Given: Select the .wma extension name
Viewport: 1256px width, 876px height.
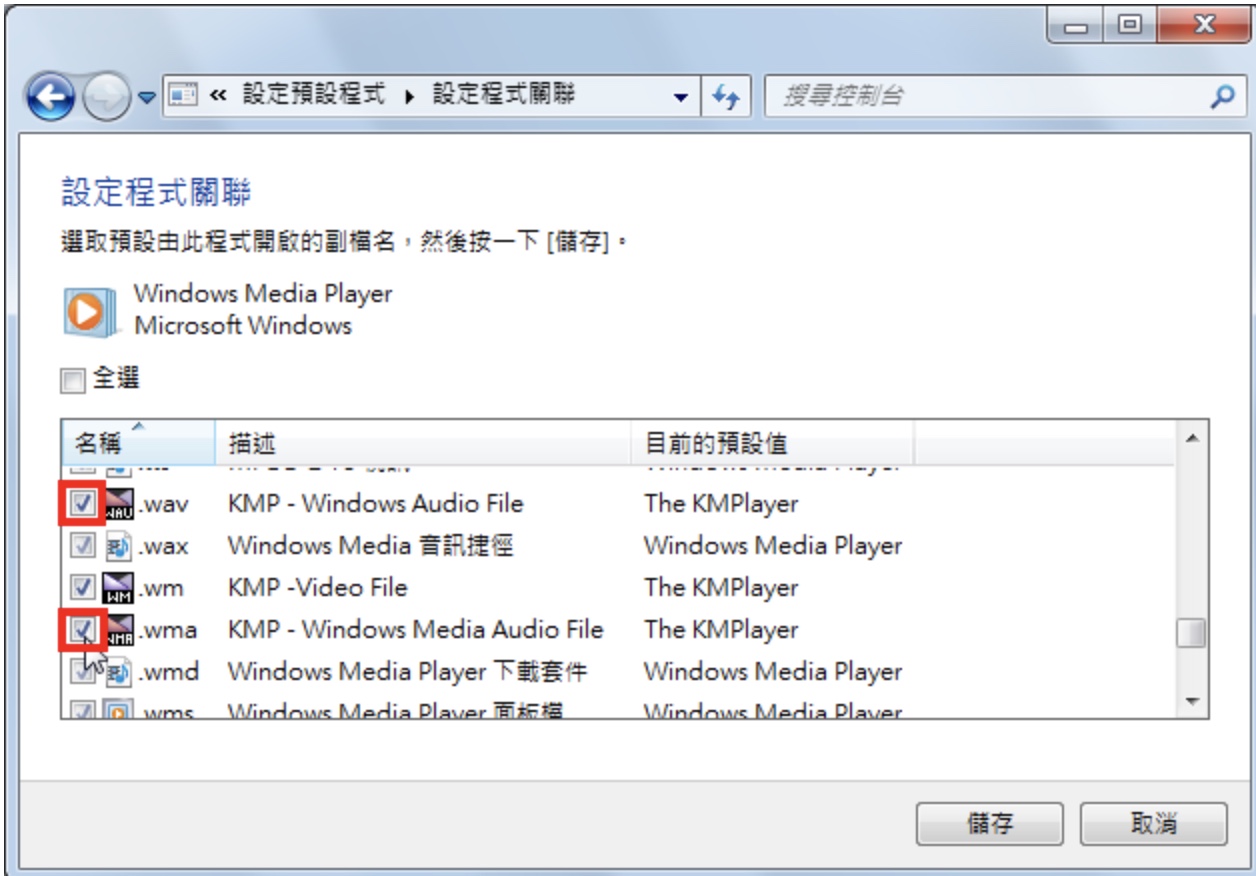Looking at the screenshot, I should pos(168,630).
